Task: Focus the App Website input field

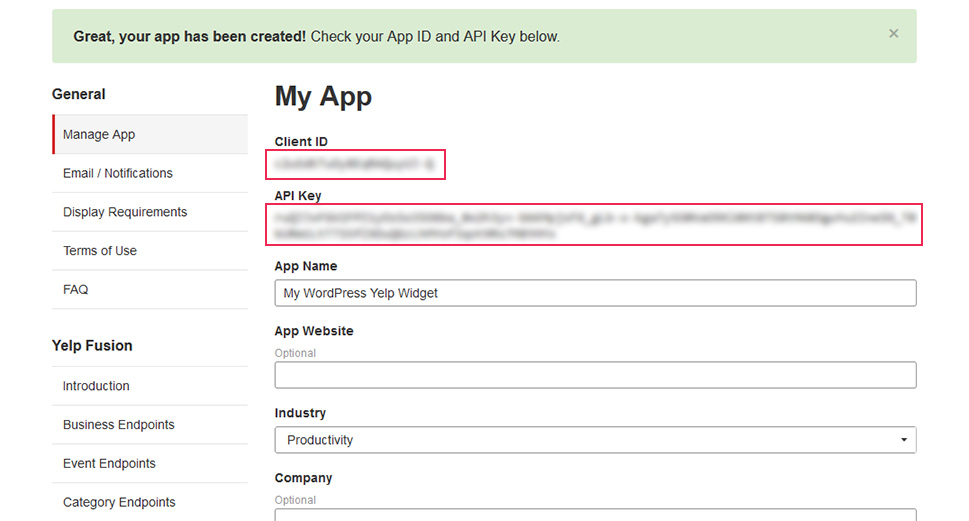Action: pos(595,375)
